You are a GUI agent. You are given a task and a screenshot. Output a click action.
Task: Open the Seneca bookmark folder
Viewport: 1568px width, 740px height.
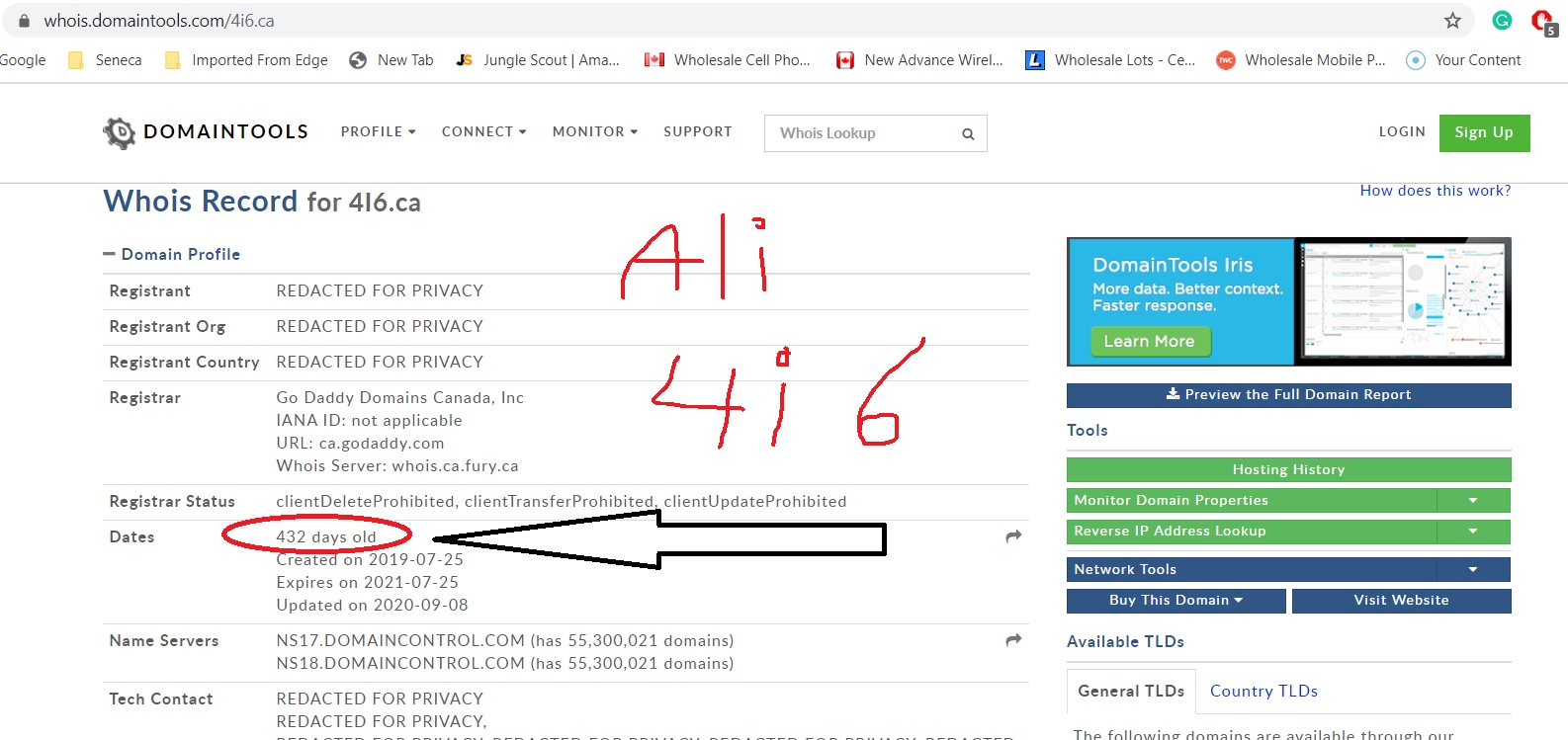[x=105, y=60]
